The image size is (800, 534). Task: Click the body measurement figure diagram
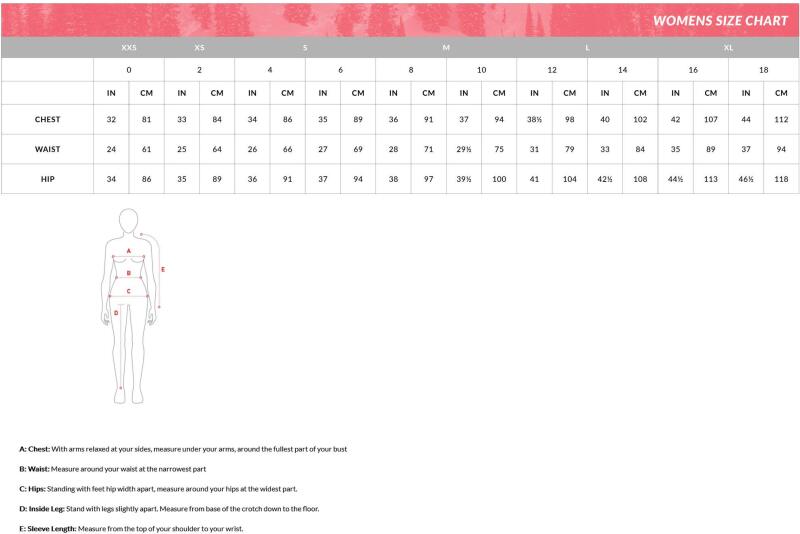(x=128, y=305)
